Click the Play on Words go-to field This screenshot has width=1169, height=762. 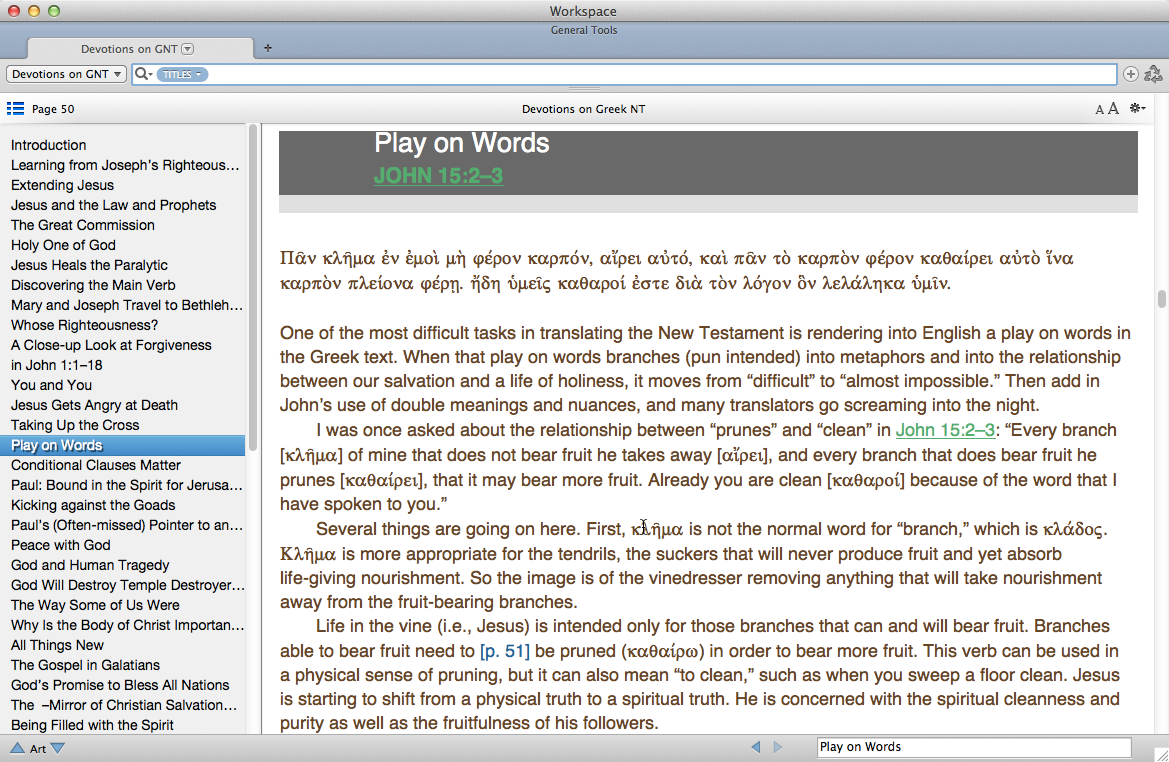[x=974, y=747]
